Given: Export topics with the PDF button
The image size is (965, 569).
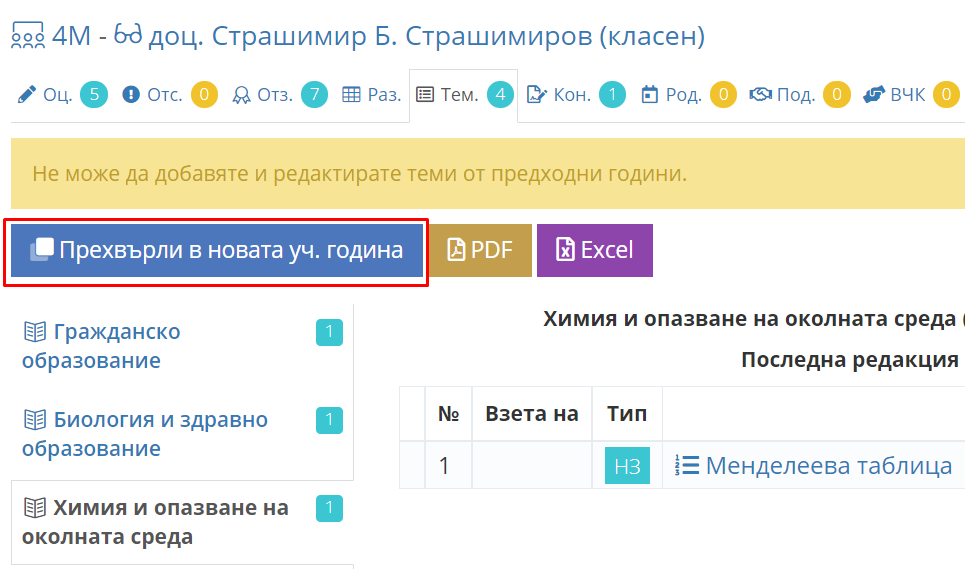Looking at the screenshot, I should (x=480, y=250).
